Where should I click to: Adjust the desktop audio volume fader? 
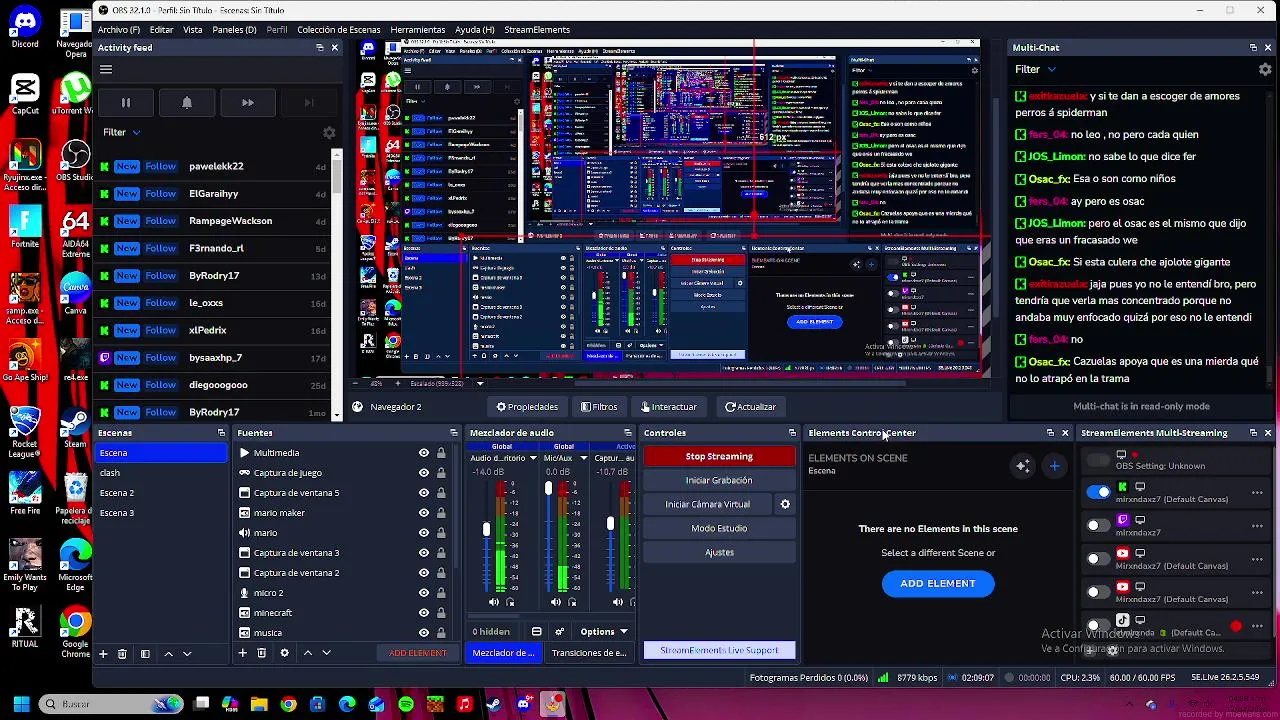coord(486,529)
